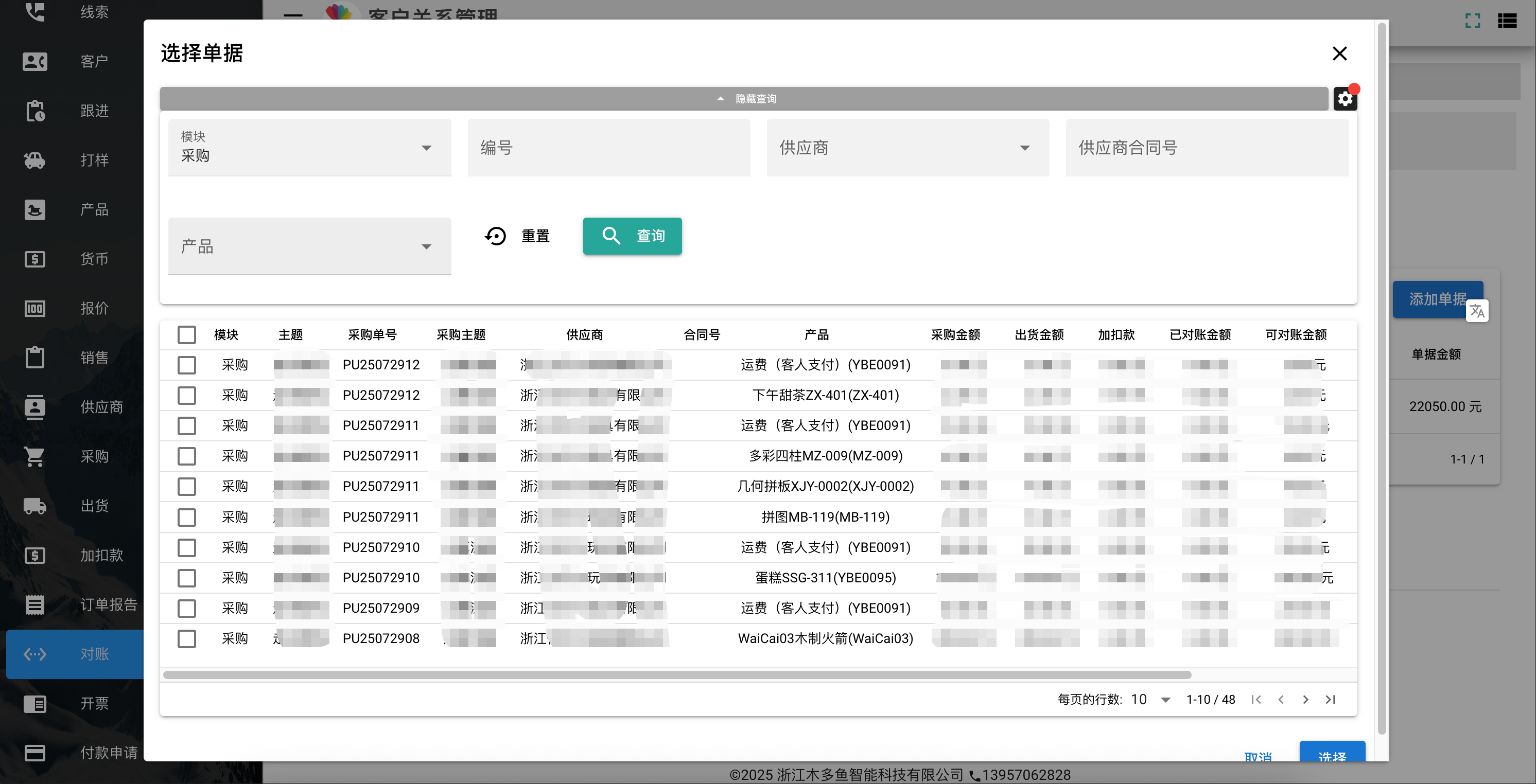Go to the next page arrow
Image resolution: width=1536 pixels, height=784 pixels.
tap(1305, 700)
